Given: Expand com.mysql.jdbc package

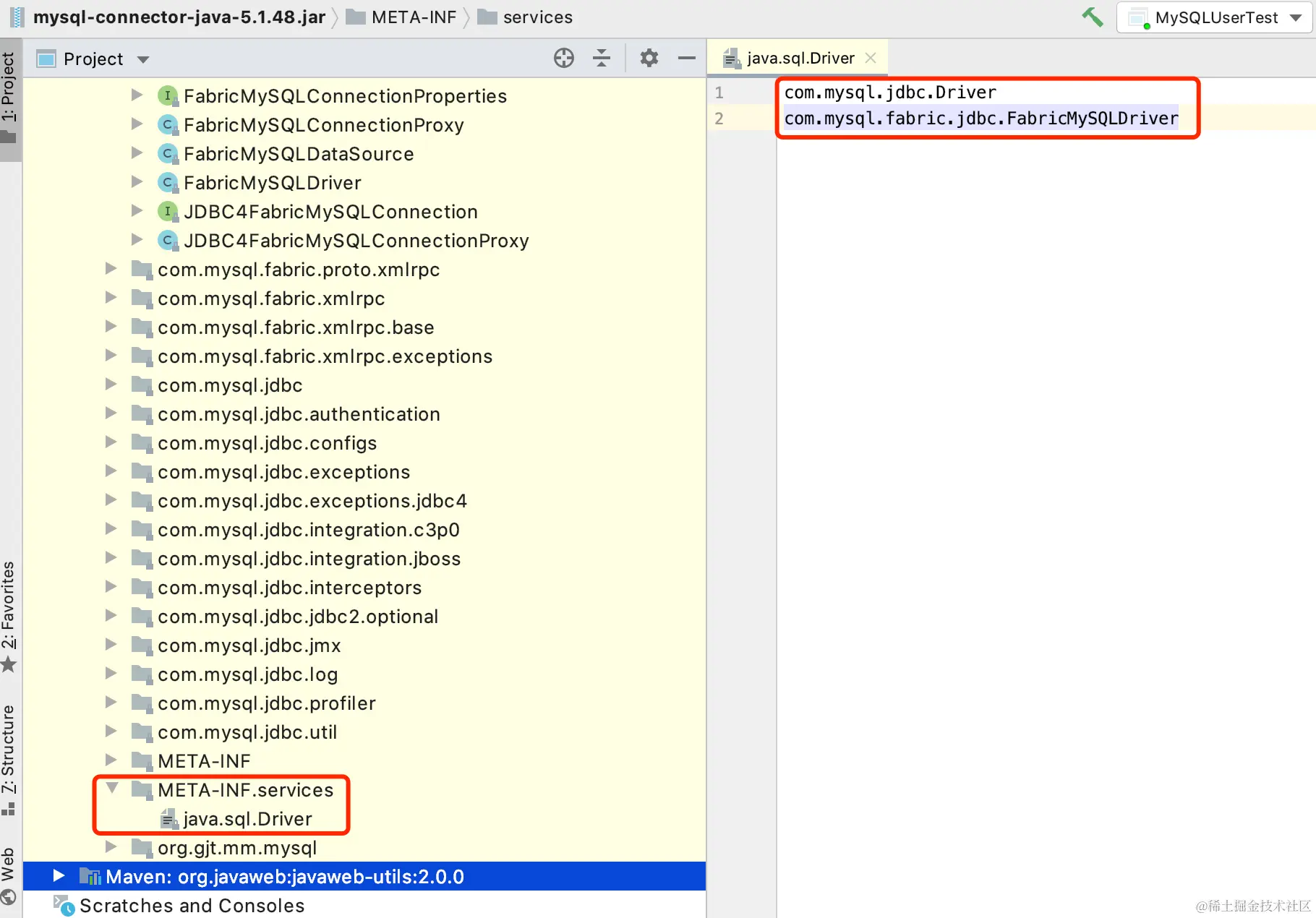Looking at the screenshot, I should (111, 385).
